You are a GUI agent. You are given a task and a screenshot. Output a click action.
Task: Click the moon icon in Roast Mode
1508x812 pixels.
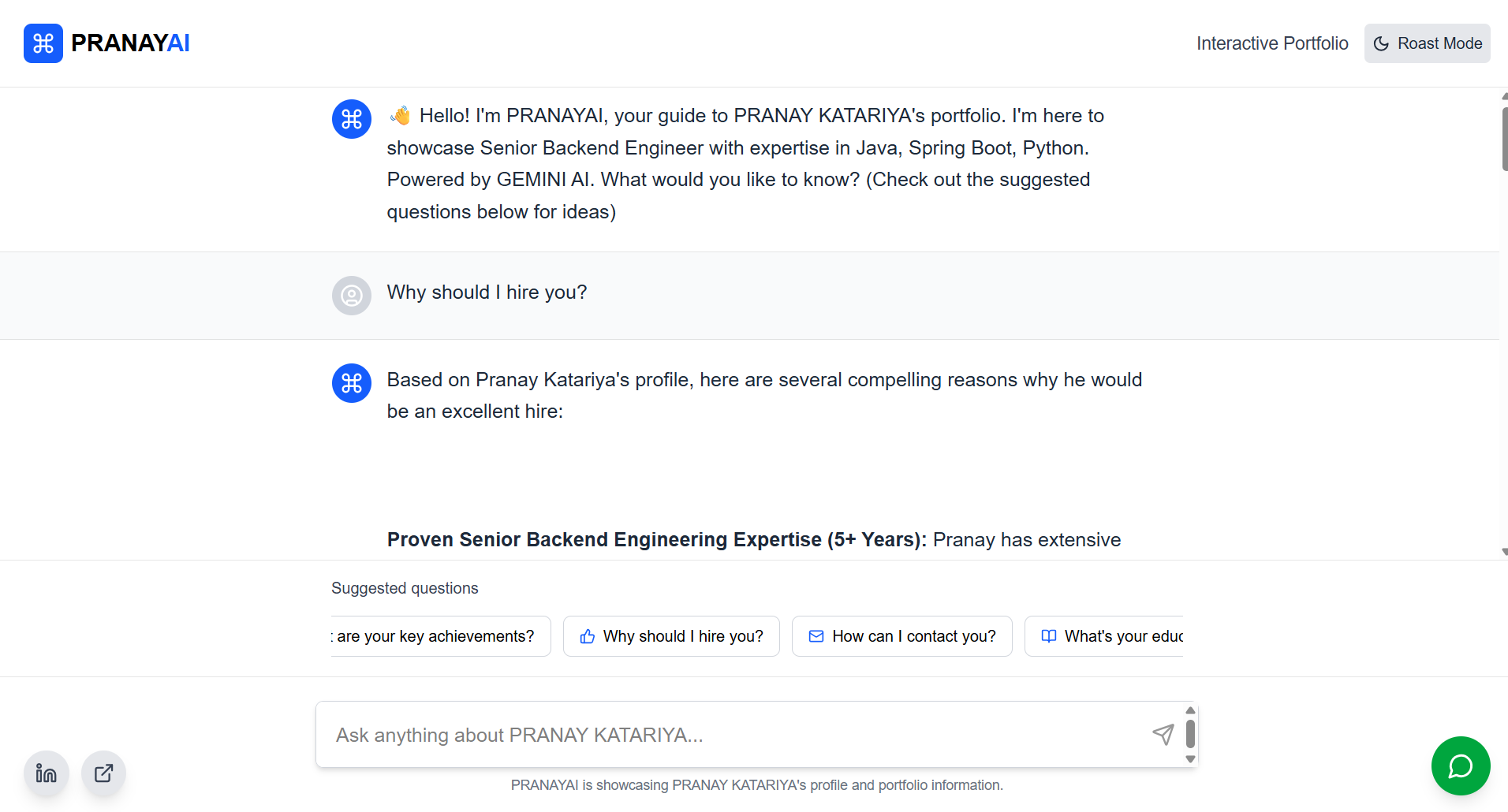pos(1381,44)
